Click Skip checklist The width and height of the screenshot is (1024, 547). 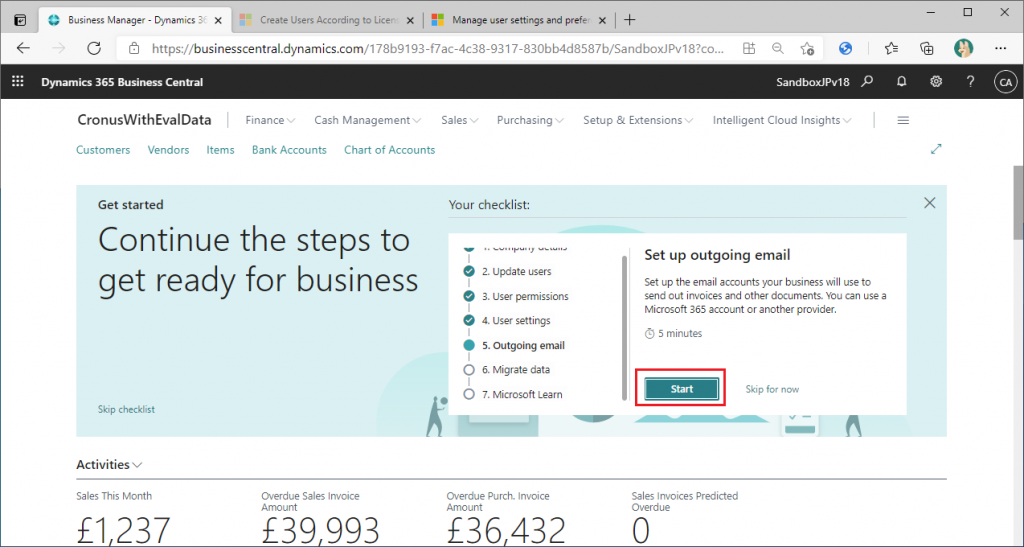[x=126, y=409]
